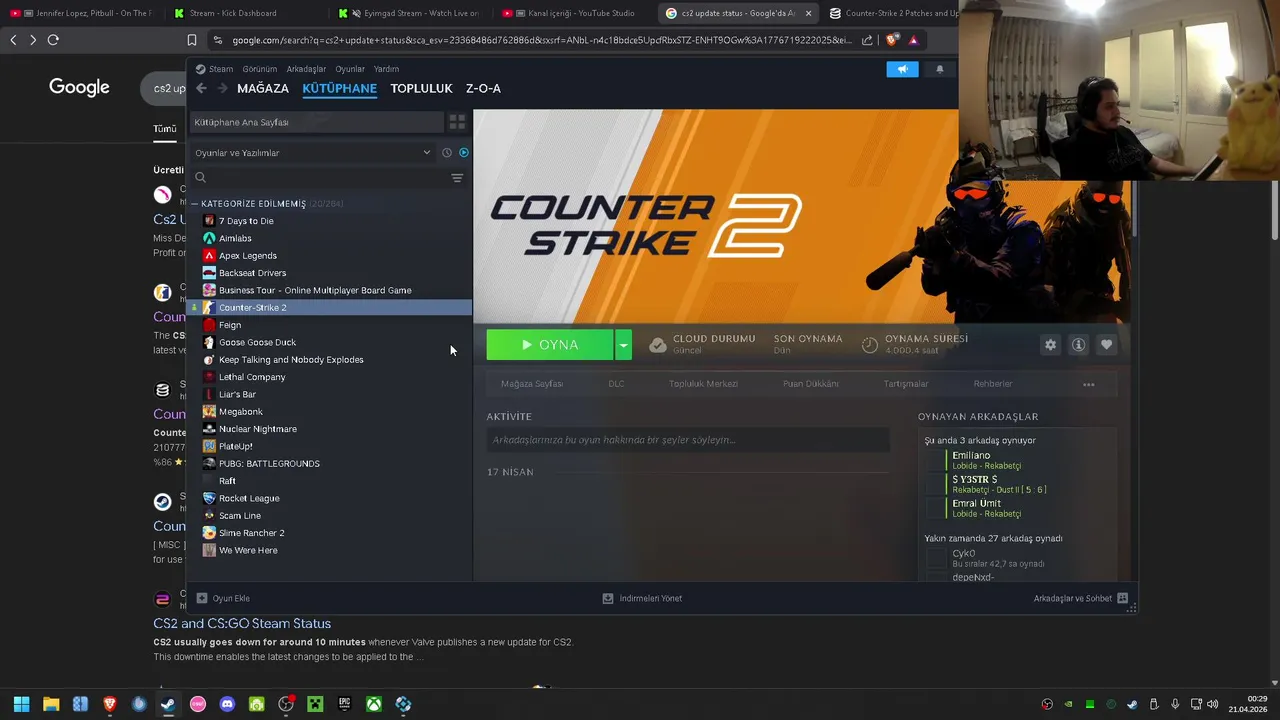Expand the OYNA button dropdown arrow
The image size is (1280, 720).
[623, 345]
